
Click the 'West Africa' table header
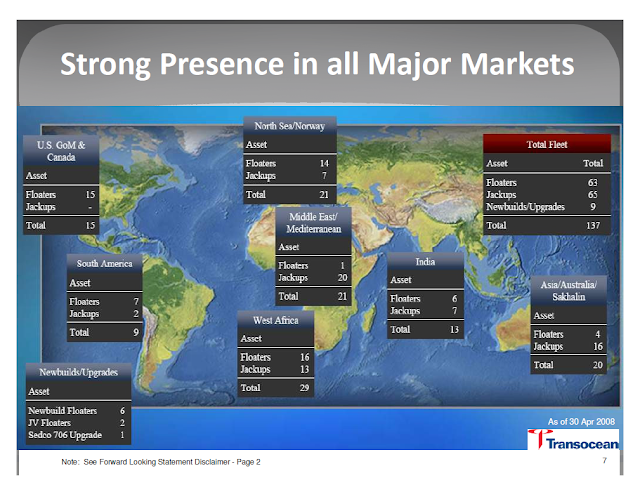[276, 320]
